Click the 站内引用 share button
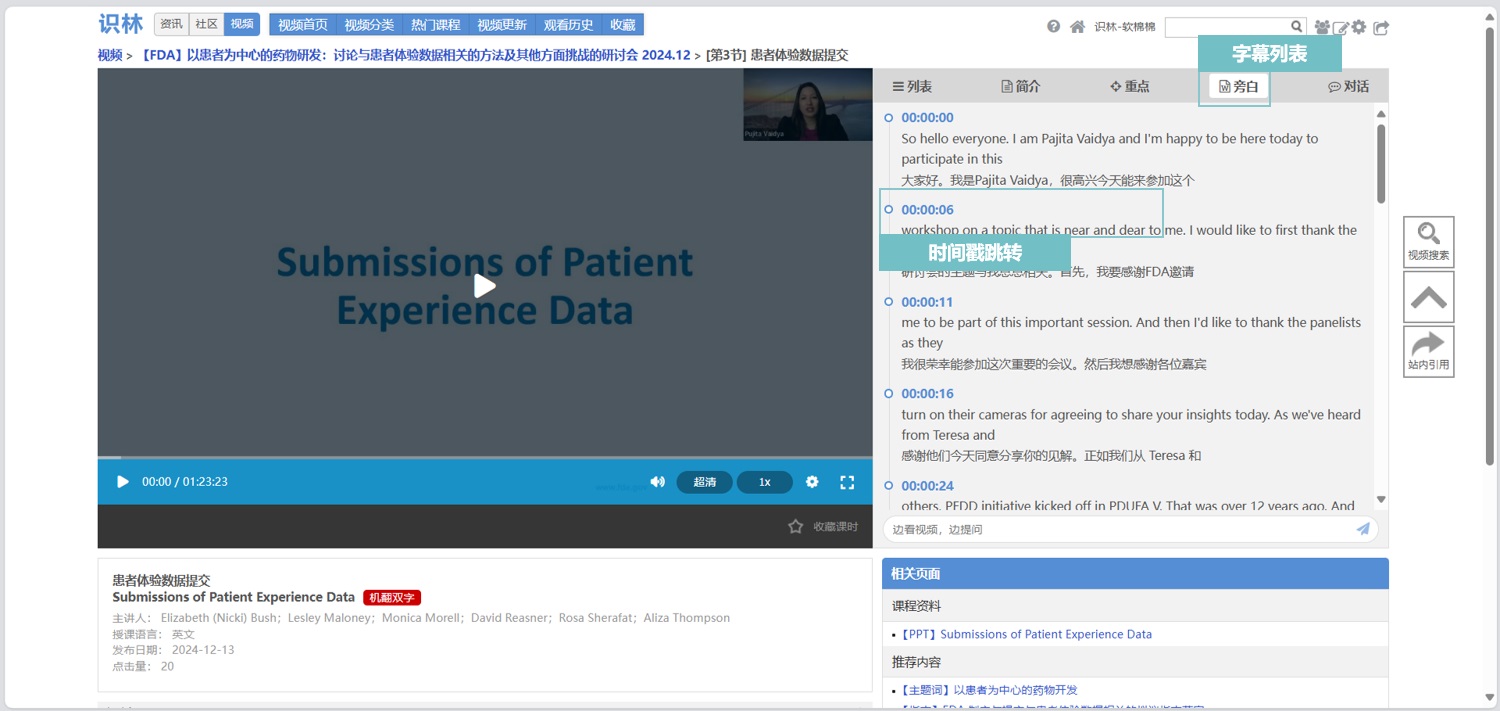The width and height of the screenshot is (1500, 711). [x=1428, y=351]
